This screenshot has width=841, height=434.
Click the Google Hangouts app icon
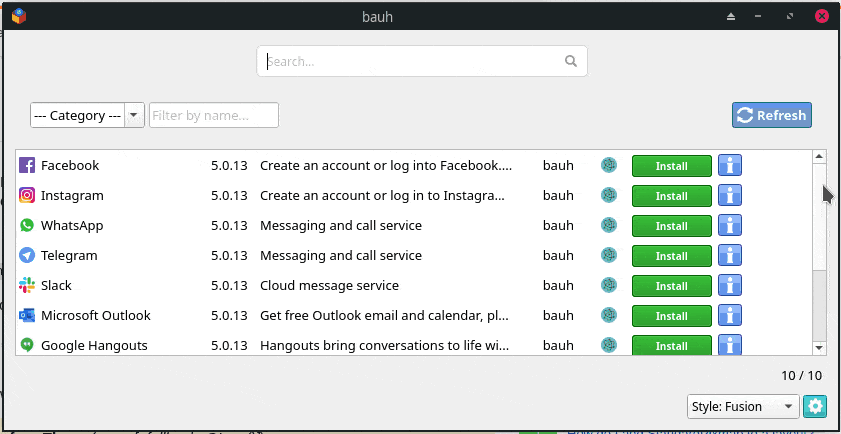27,345
